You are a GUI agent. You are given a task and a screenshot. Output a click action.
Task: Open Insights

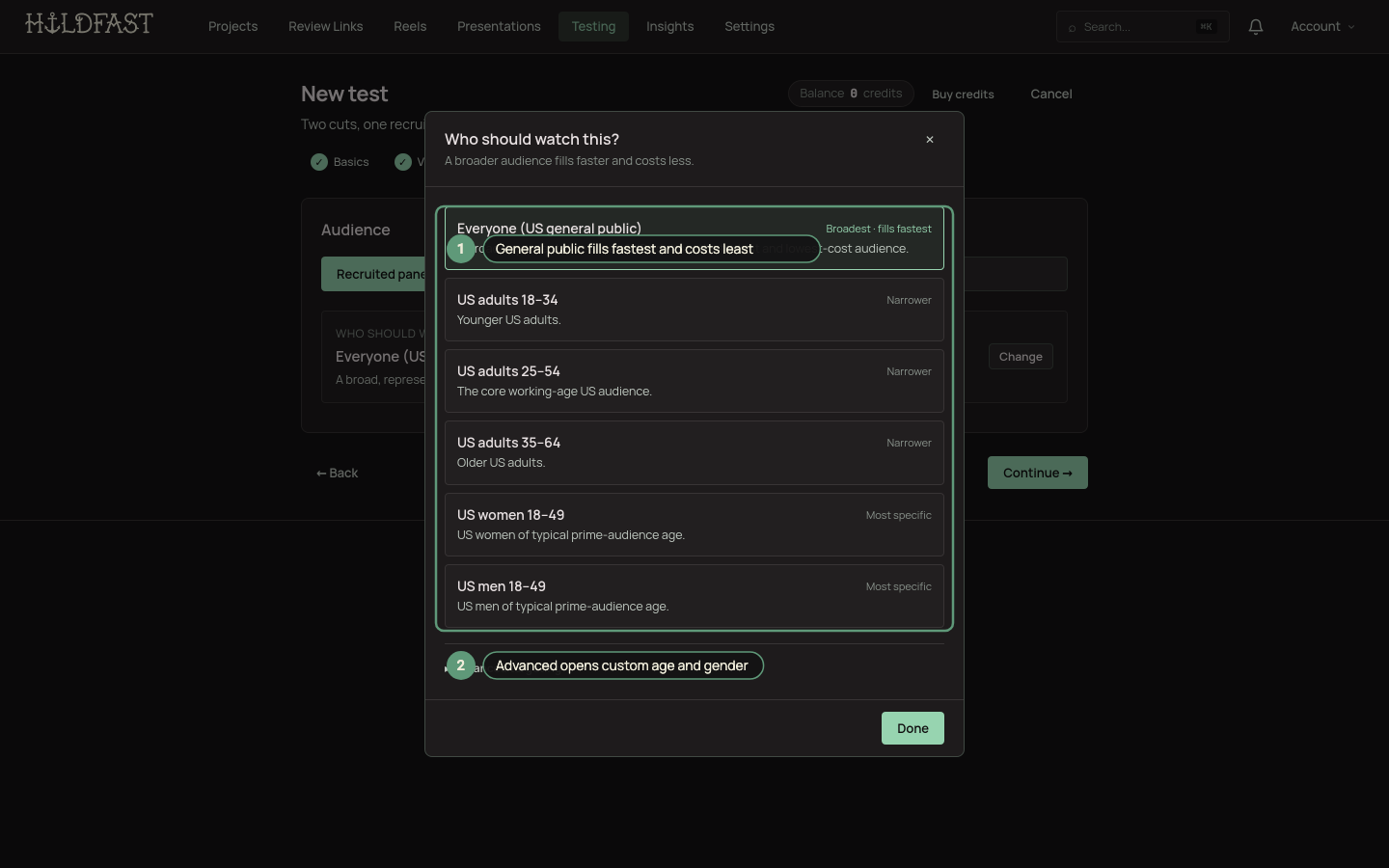[x=670, y=27]
